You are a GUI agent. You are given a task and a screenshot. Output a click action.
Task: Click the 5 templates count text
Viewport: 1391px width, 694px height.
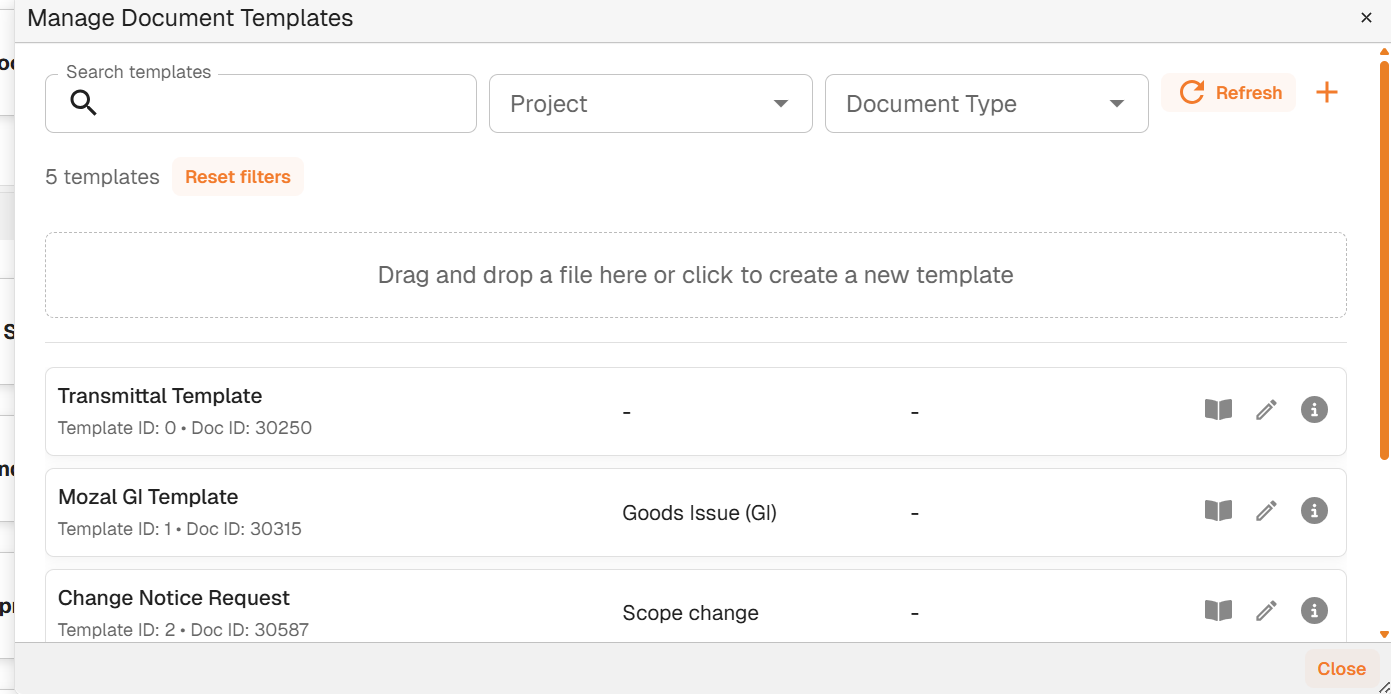point(103,177)
